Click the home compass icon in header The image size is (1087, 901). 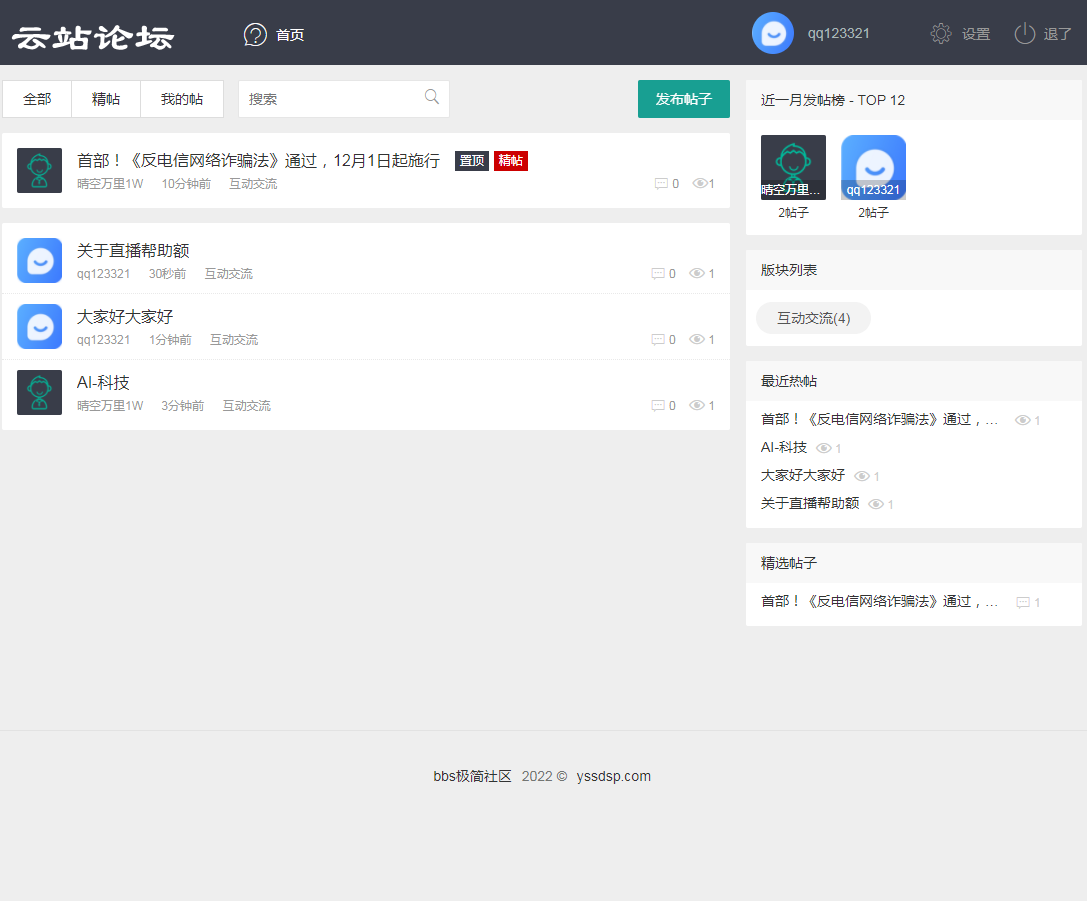pyautogui.click(x=256, y=35)
